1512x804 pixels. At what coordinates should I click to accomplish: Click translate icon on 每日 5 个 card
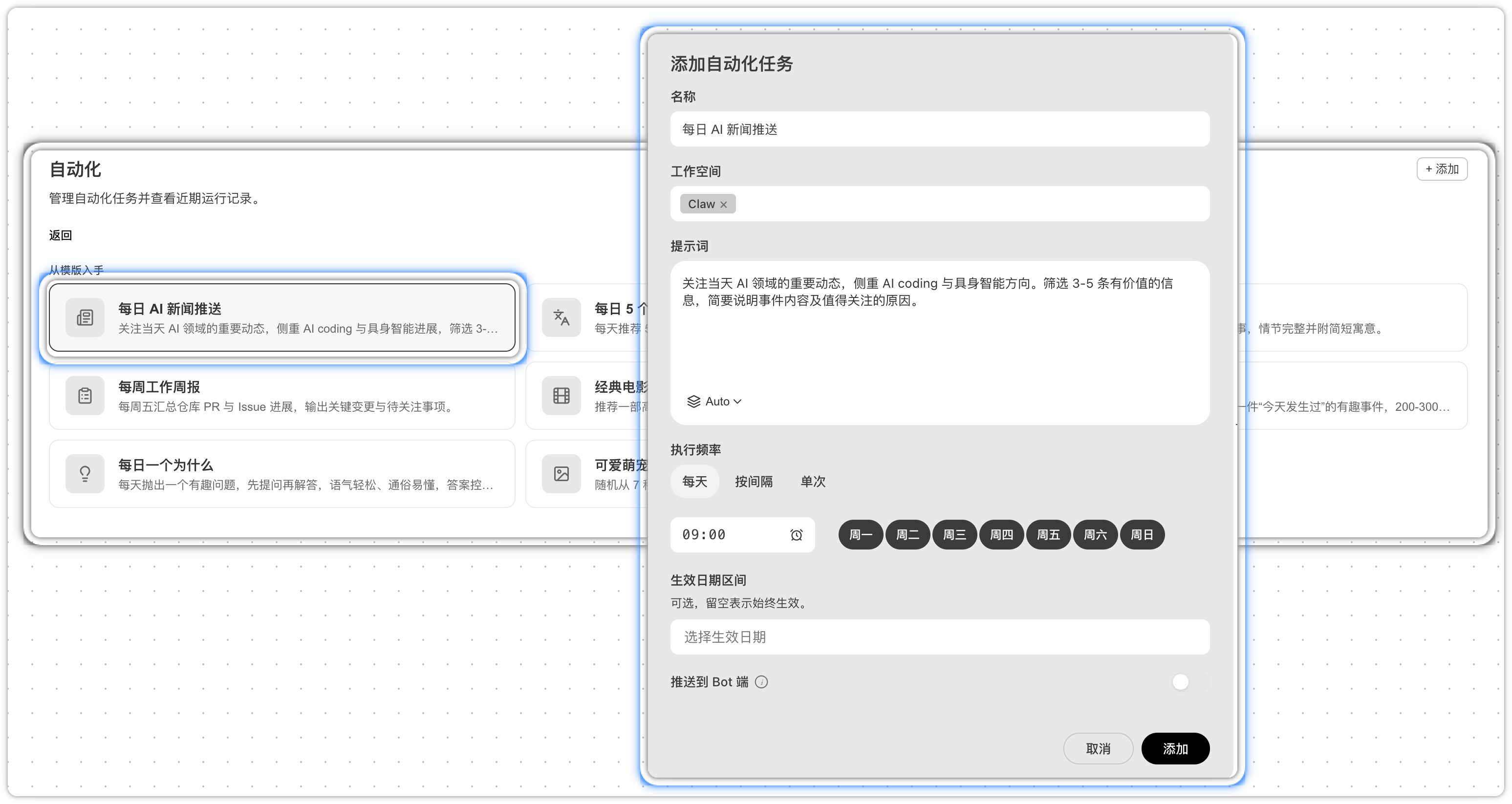561,317
